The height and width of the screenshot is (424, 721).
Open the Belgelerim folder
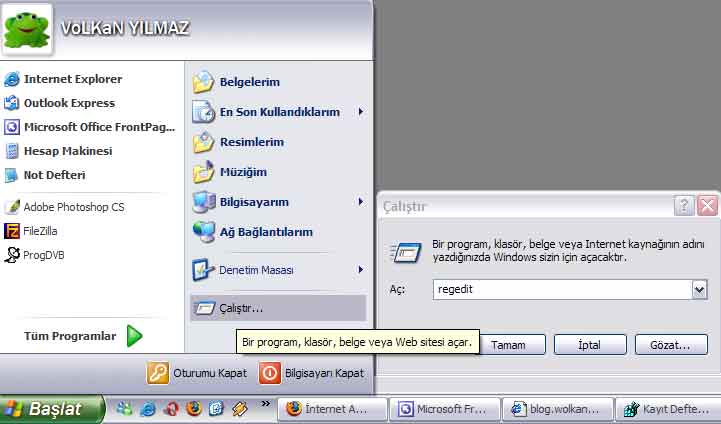249,82
